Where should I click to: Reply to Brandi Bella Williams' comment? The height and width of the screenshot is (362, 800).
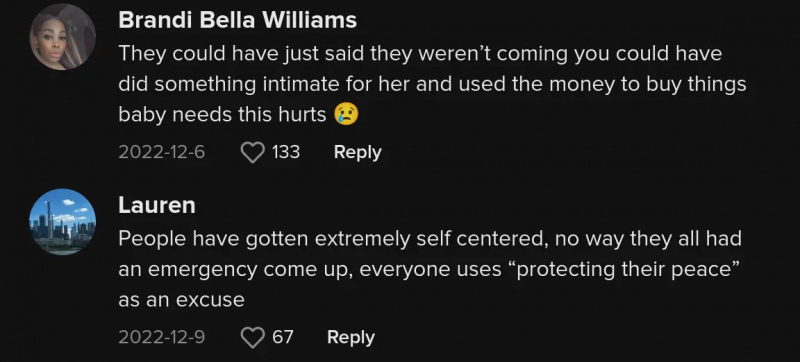pos(358,152)
